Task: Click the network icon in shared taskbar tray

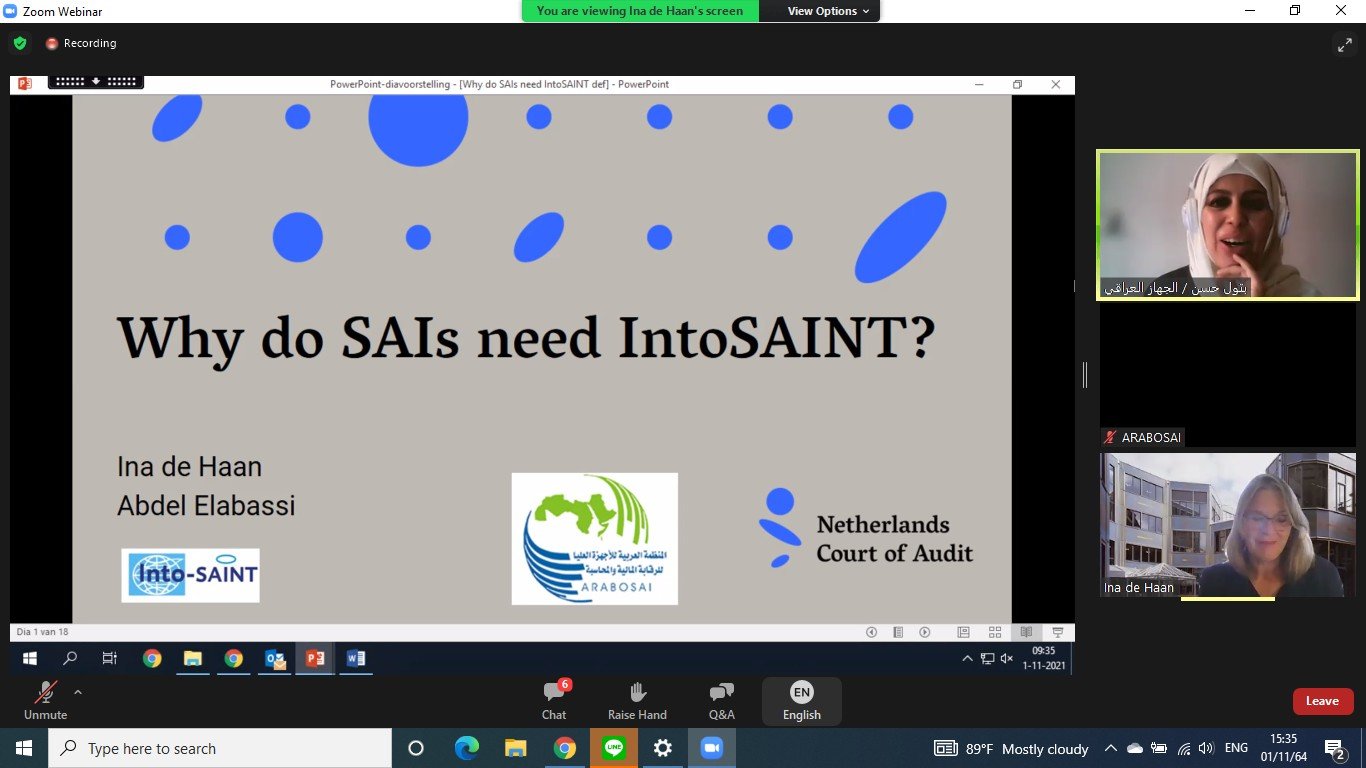Action: 987,658
